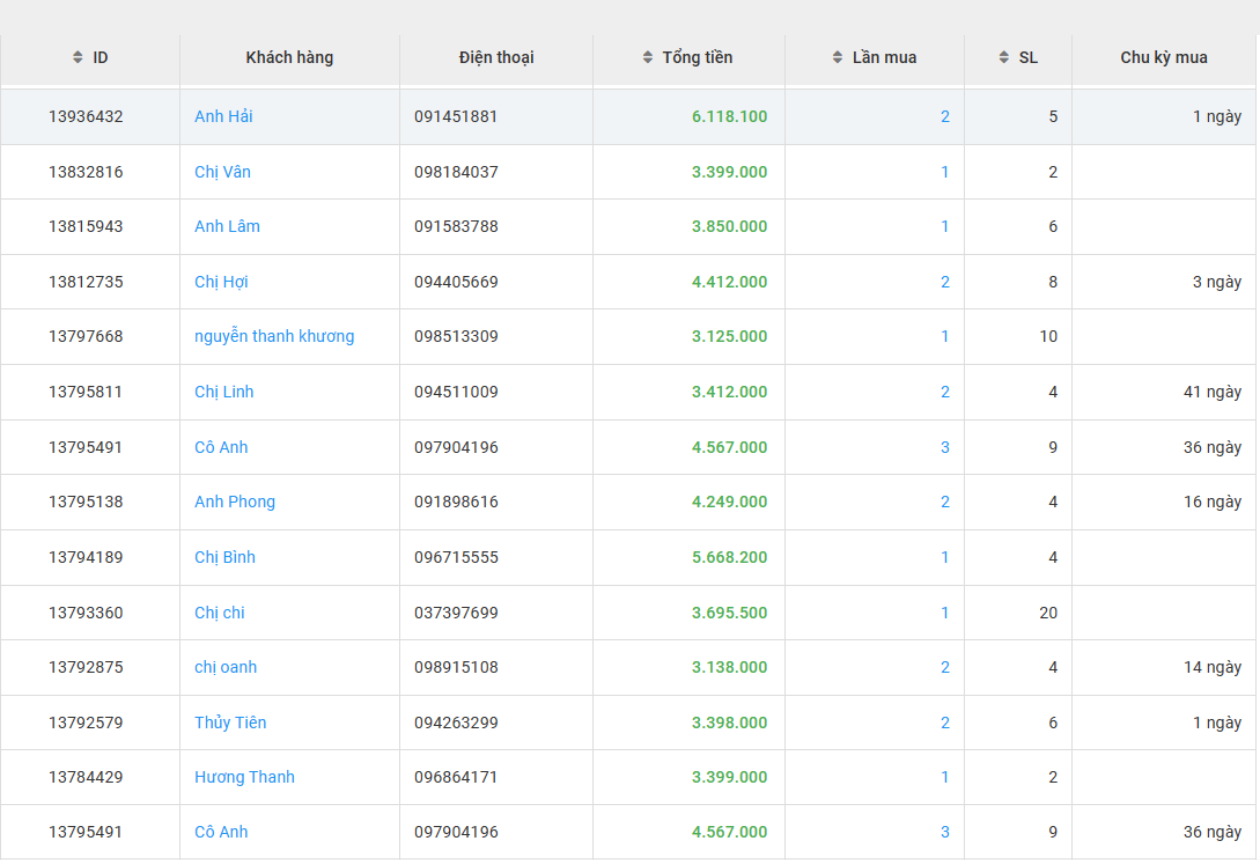Image resolution: width=1260 pixels, height=860 pixels.
Task: Open the Thủy Tiên customer link
Action: 230,723
